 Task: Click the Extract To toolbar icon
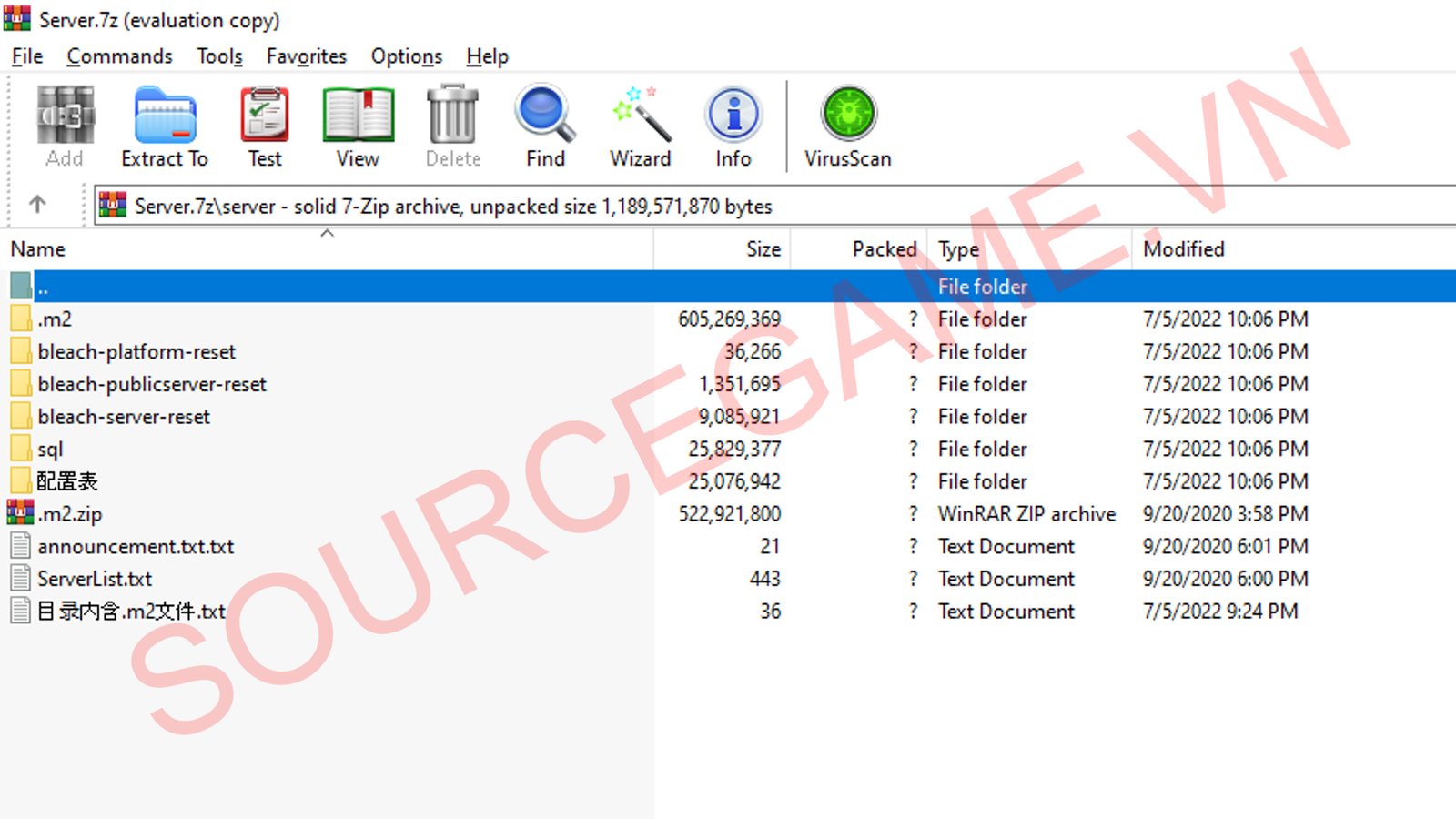165,127
